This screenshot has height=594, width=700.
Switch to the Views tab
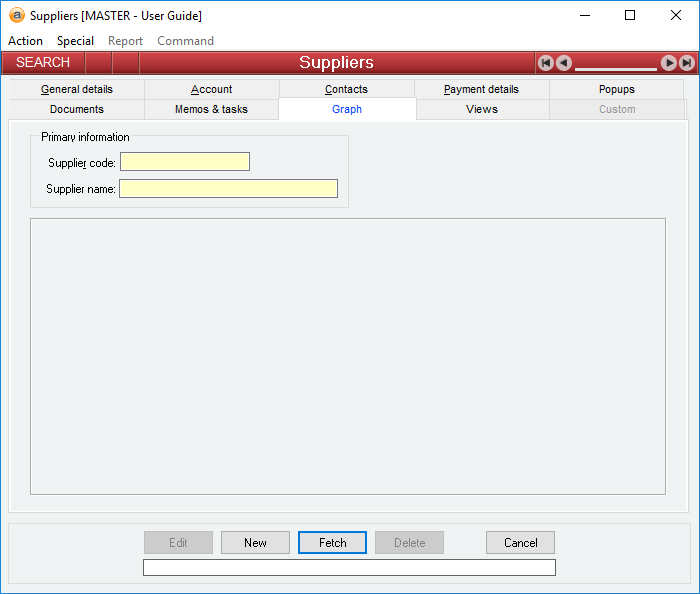pyautogui.click(x=481, y=109)
